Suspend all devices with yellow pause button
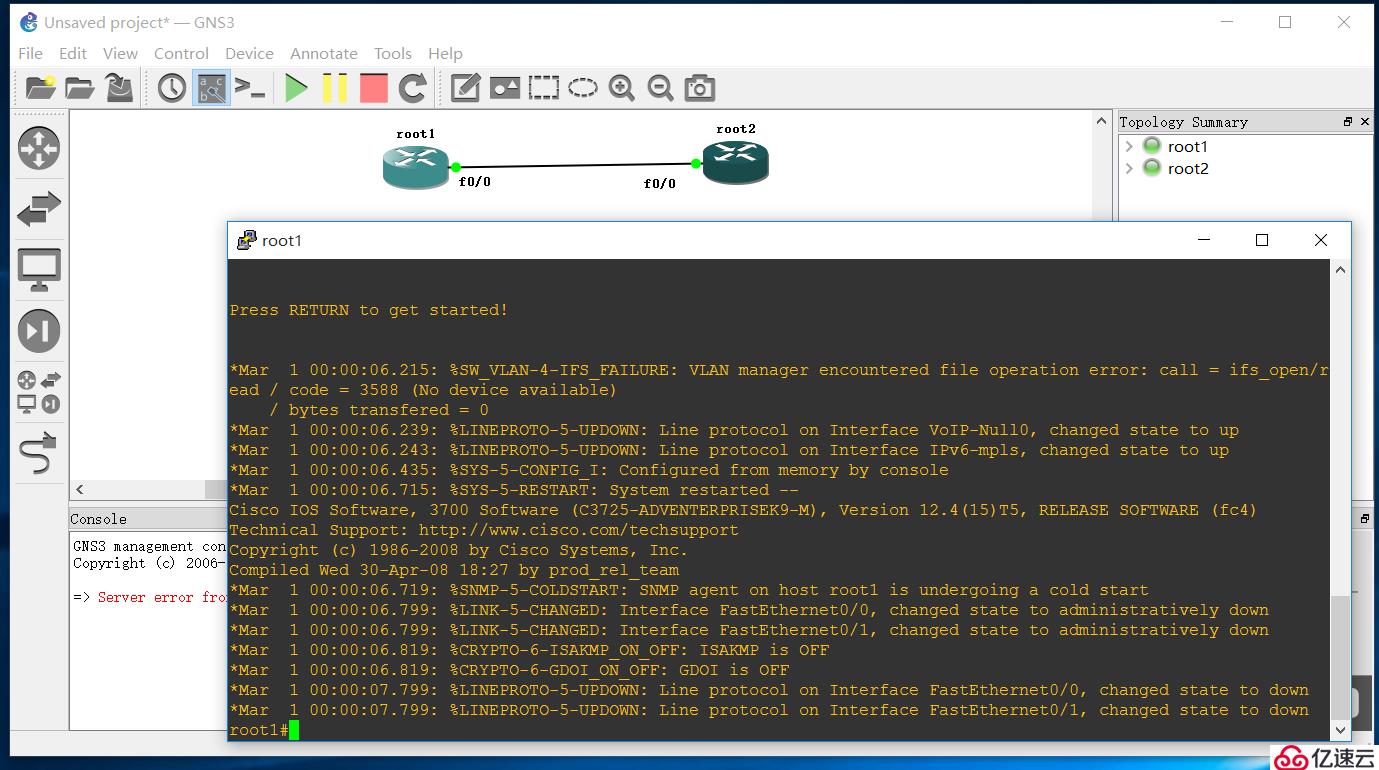This screenshot has height=770, width=1379. click(x=335, y=88)
